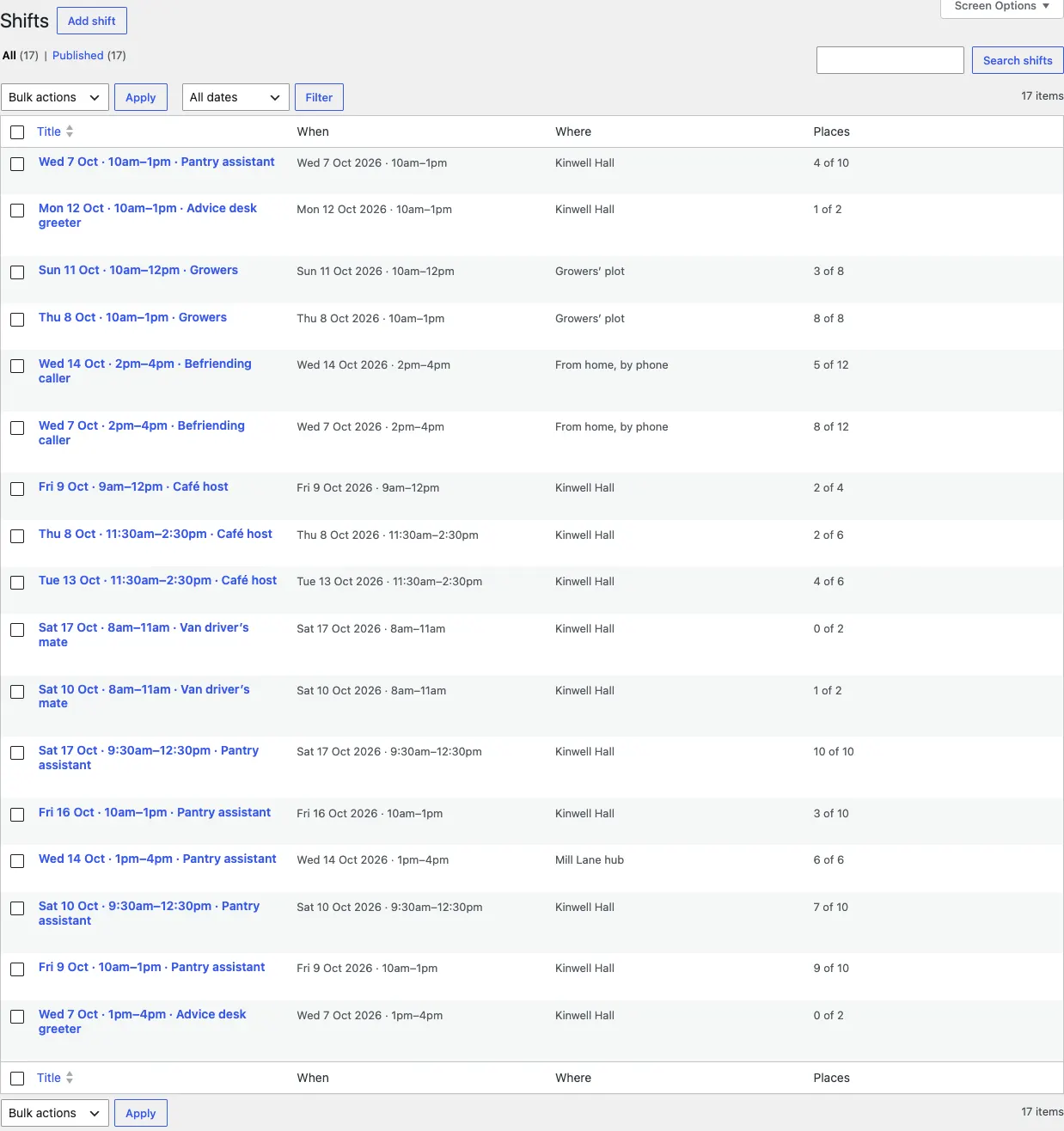
Task: Open Sat 17 Oct Van driver's mate shift
Action: [x=144, y=635]
